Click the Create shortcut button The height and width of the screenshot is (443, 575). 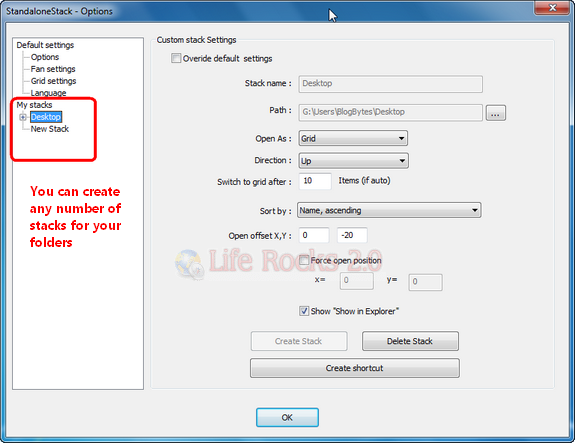click(x=355, y=368)
